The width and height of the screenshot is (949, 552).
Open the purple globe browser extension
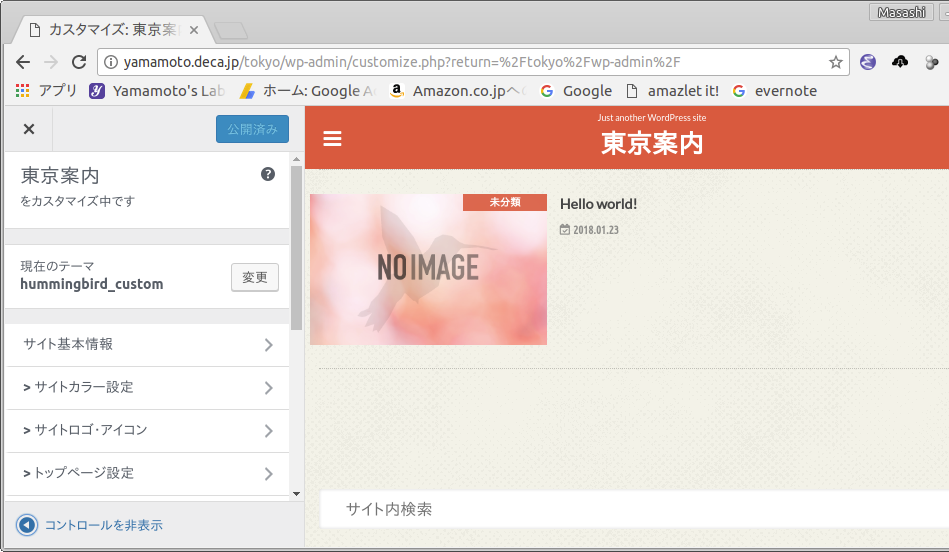click(x=868, y=62)
